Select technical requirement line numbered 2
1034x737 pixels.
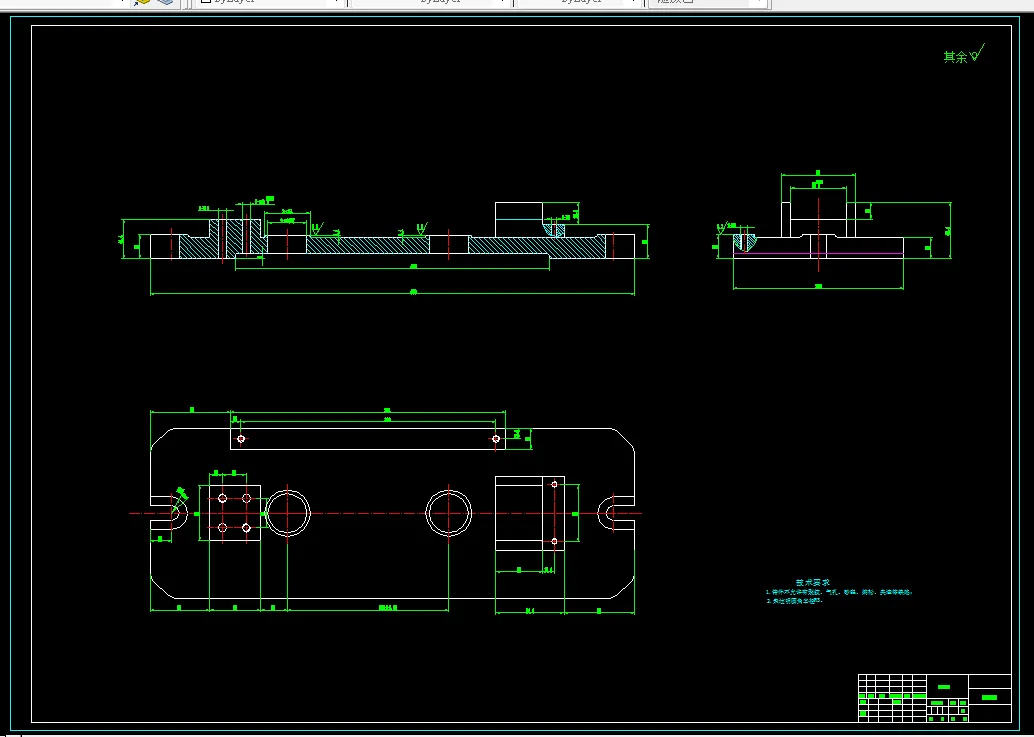(794, 601)
